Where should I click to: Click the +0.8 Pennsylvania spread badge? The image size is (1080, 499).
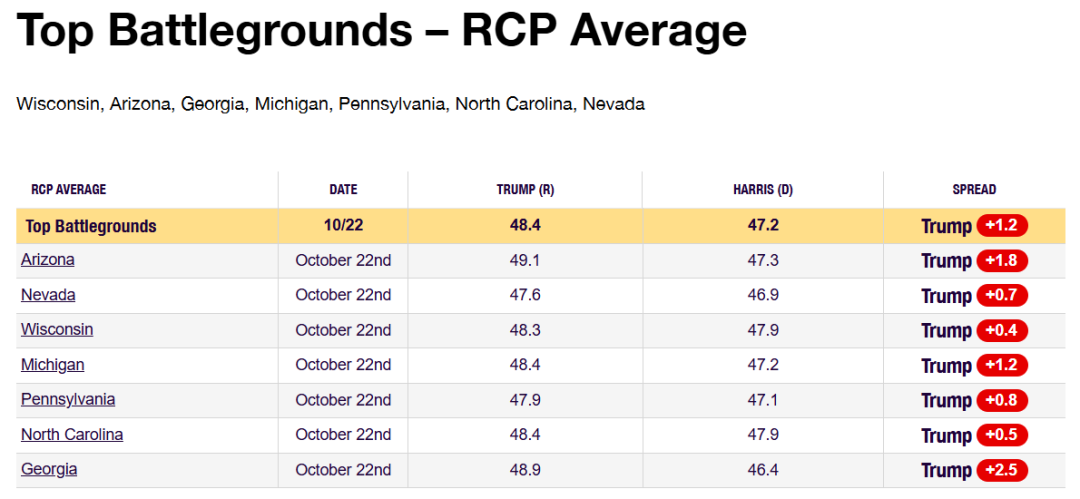(1002, 401)
